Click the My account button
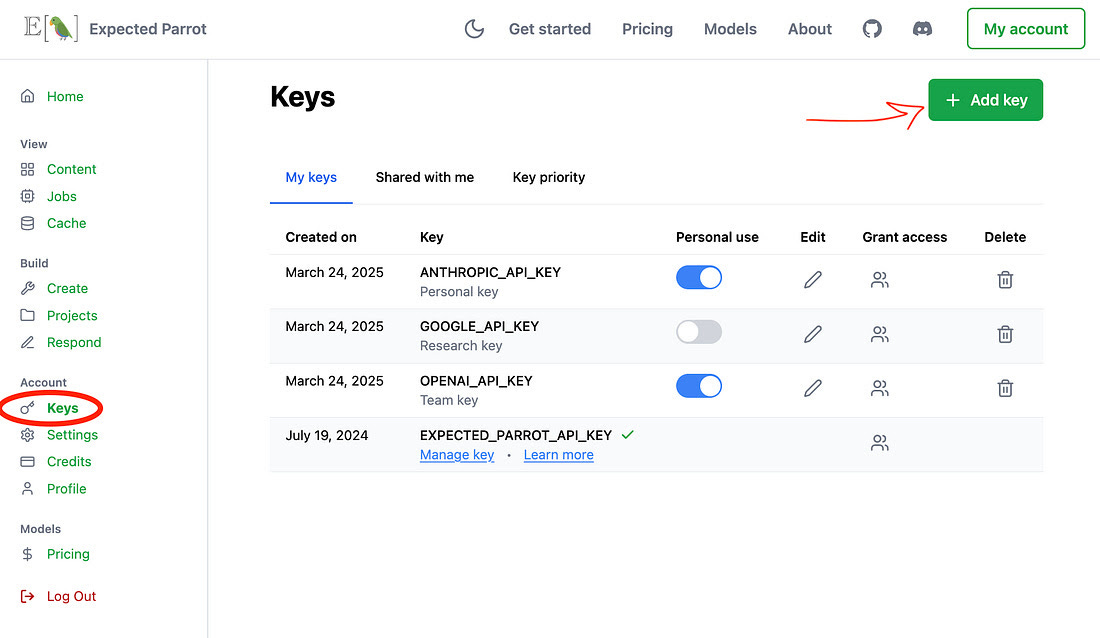This screenshot has height=638, width=1100. [x=1026, y=29]
